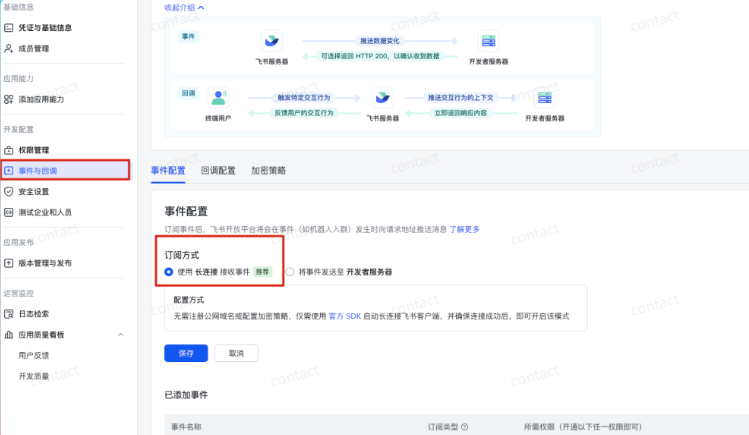Click the 取消 button

tap(236, 353)
